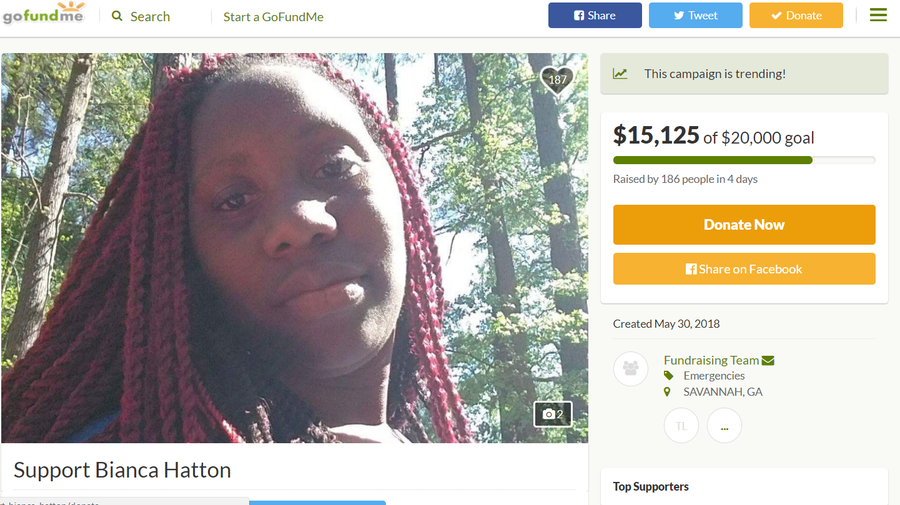Open the Start a GoFundMe link
This screenshot has width=900, height=505.
tap(273, 17)
